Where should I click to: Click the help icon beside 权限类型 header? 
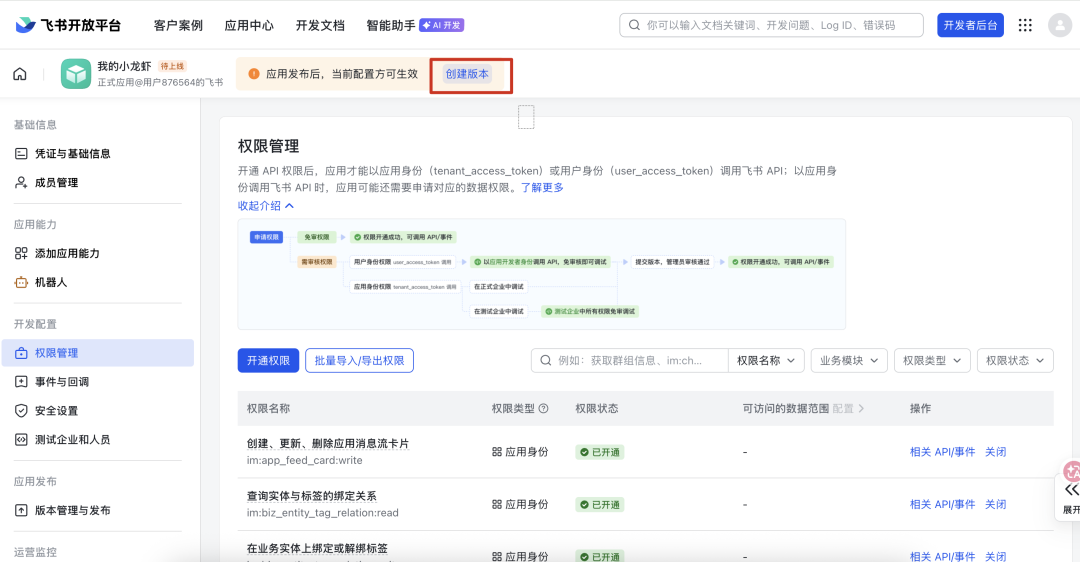(543, 408)
